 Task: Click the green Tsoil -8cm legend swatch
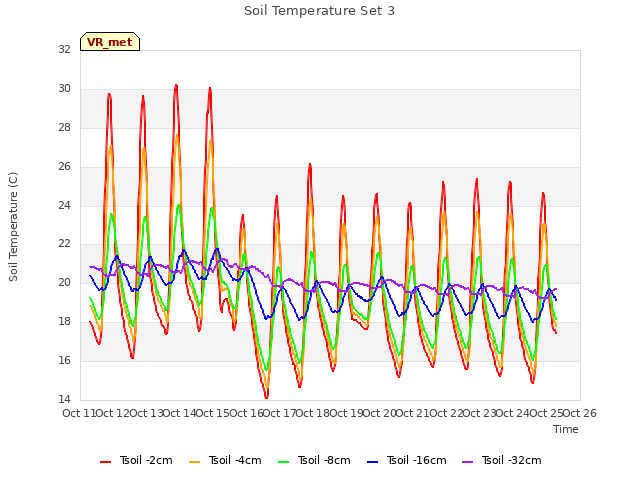[x=283, y=462]
